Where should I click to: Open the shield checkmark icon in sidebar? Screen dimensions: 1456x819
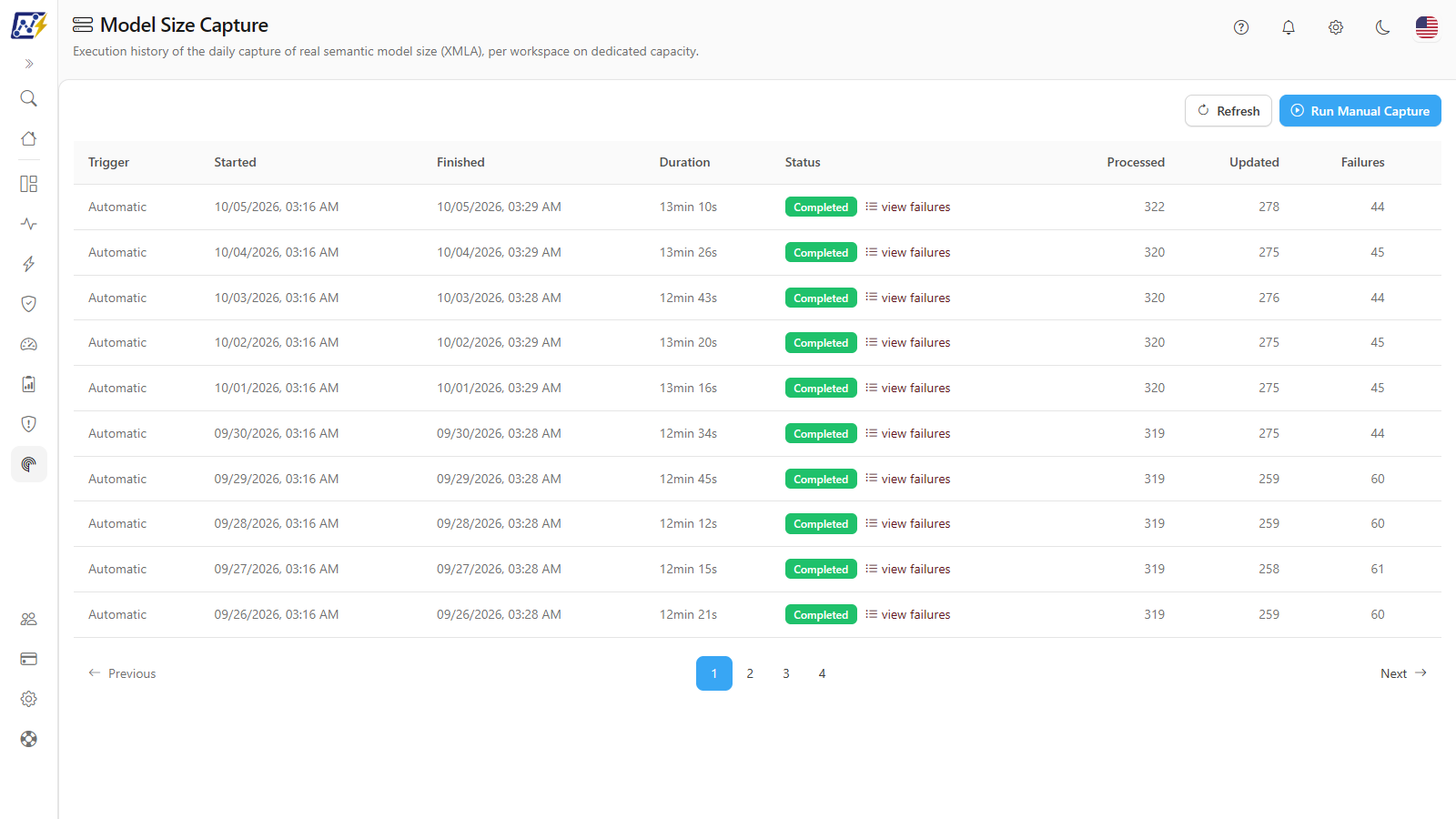tap(29, 304)
